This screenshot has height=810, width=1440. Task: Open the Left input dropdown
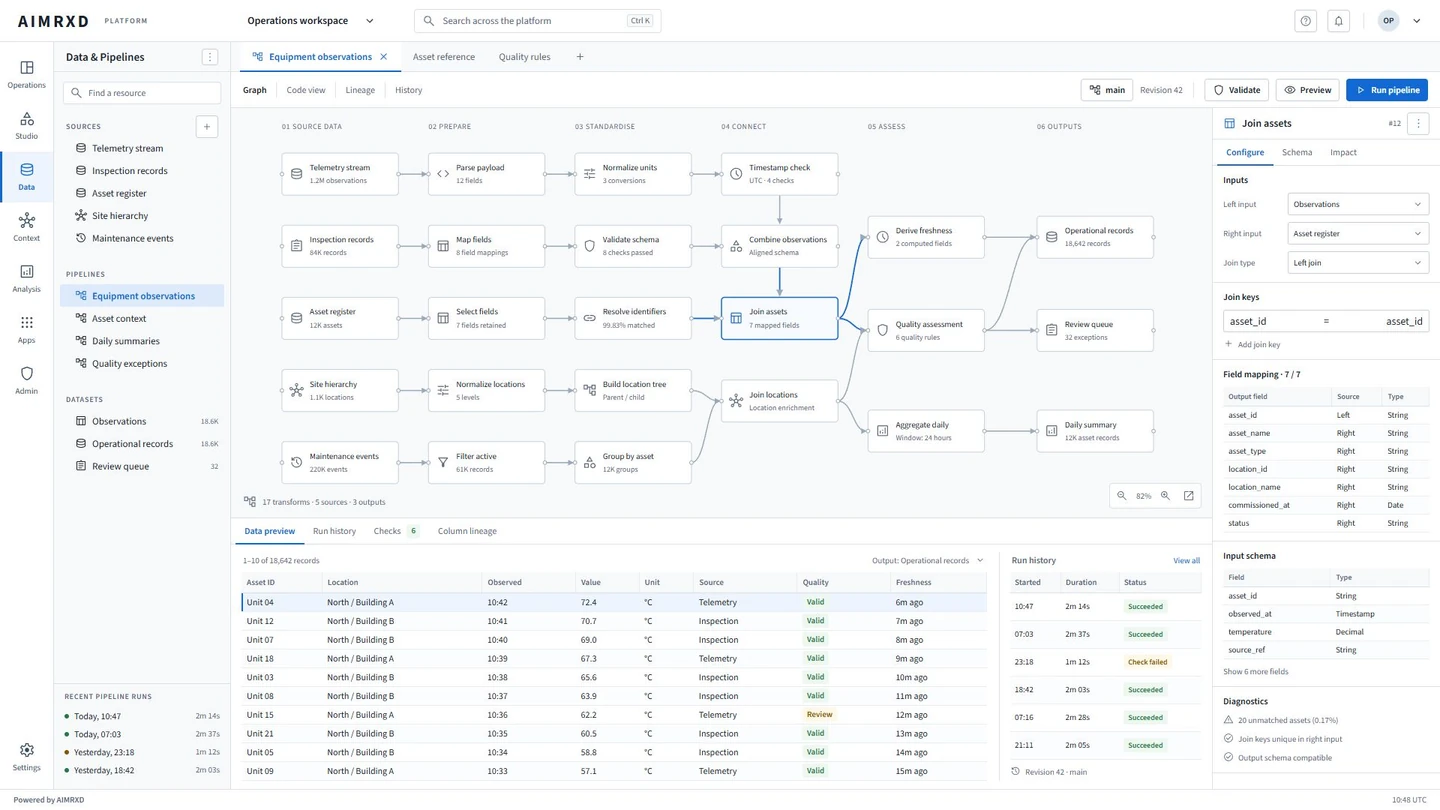click(1358, 204)
